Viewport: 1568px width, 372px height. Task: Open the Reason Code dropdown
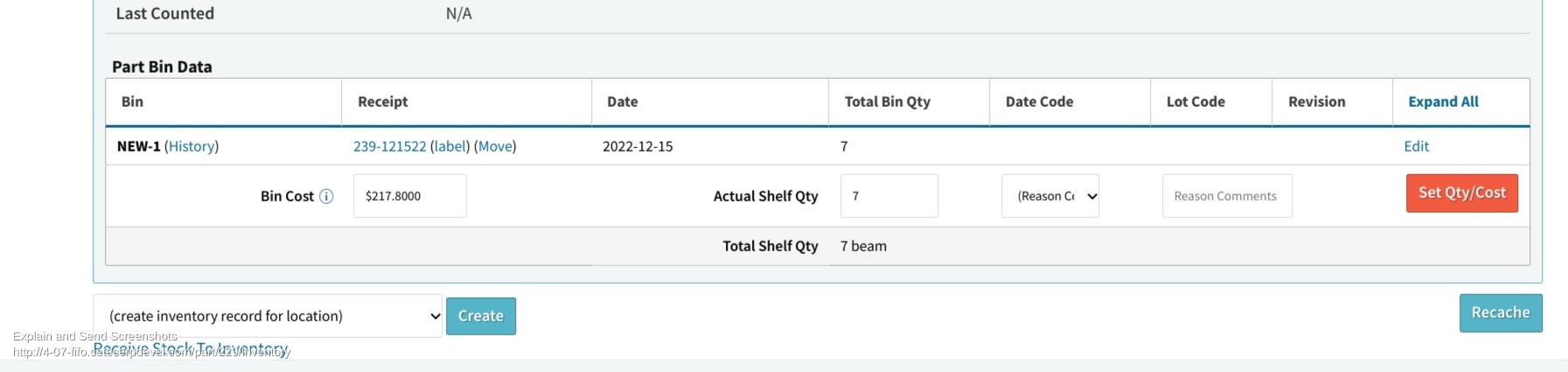[x=1050, y=196]
